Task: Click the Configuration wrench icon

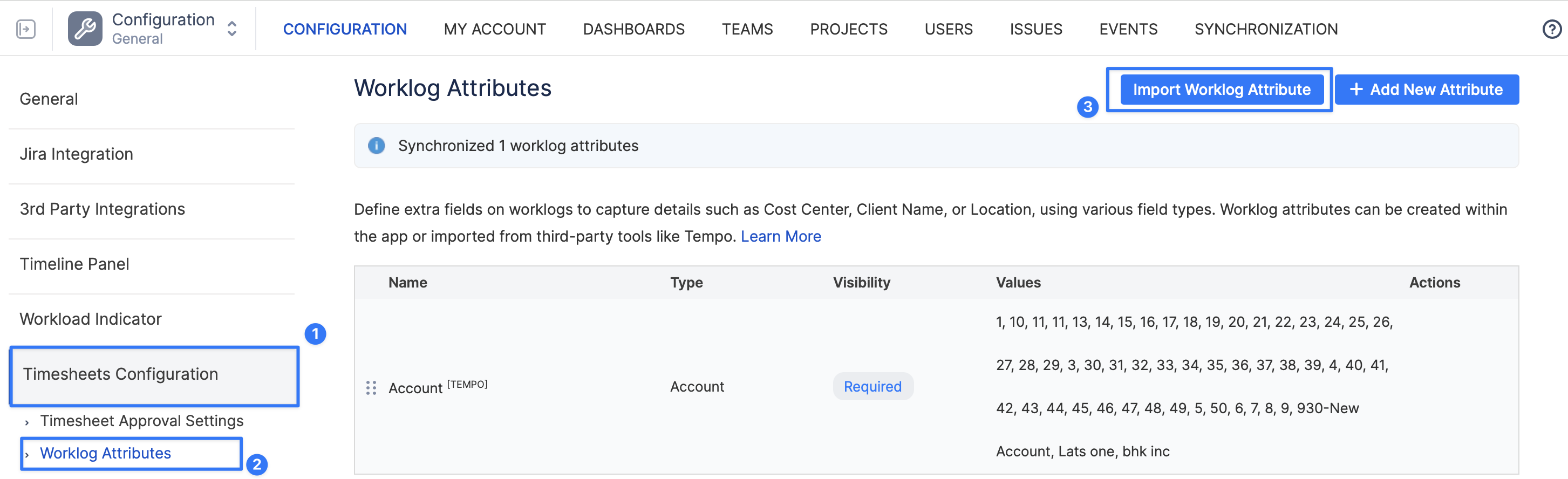Action: [x=85, y=29]
